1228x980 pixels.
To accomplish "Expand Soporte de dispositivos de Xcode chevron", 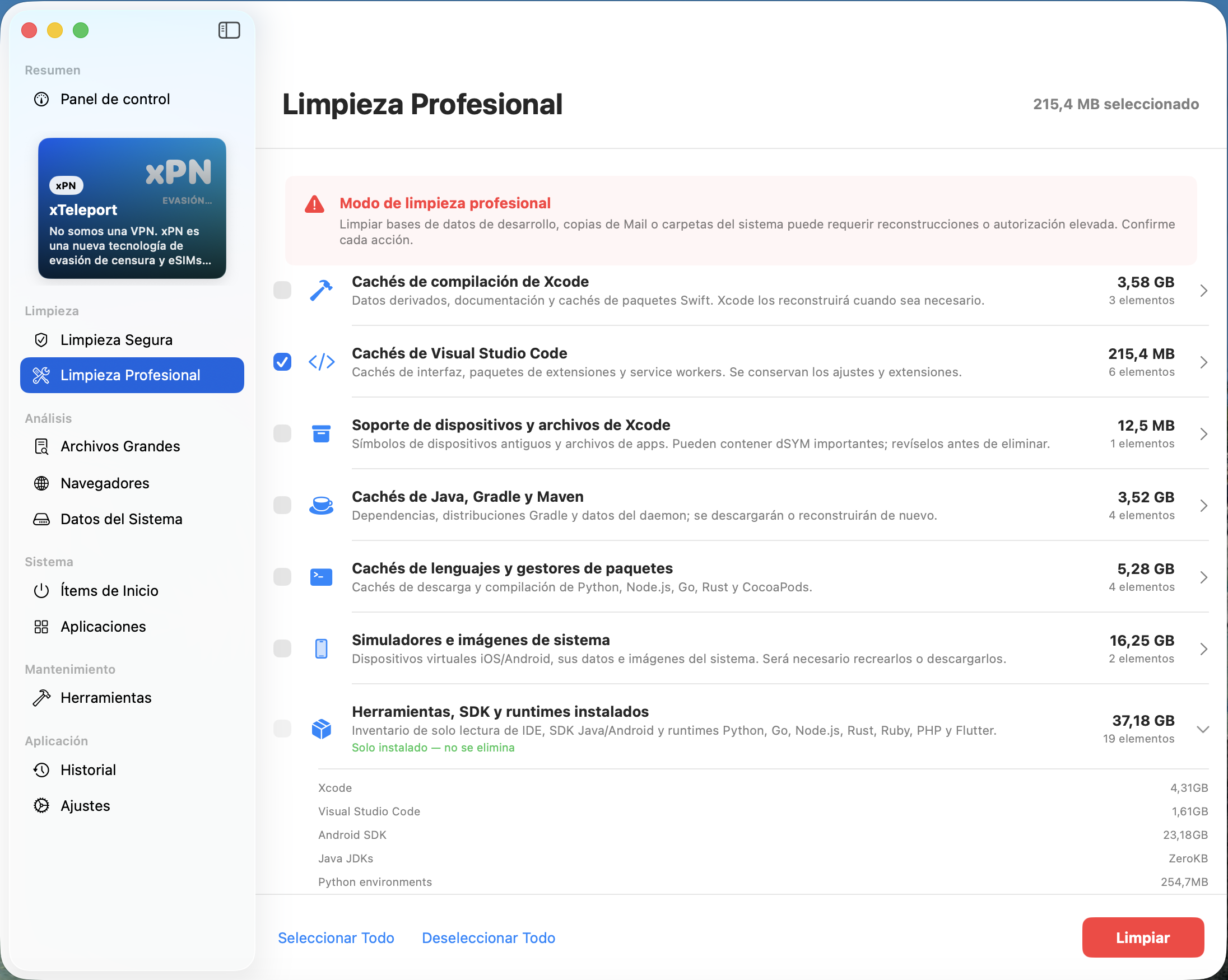I will point(1203,434).
